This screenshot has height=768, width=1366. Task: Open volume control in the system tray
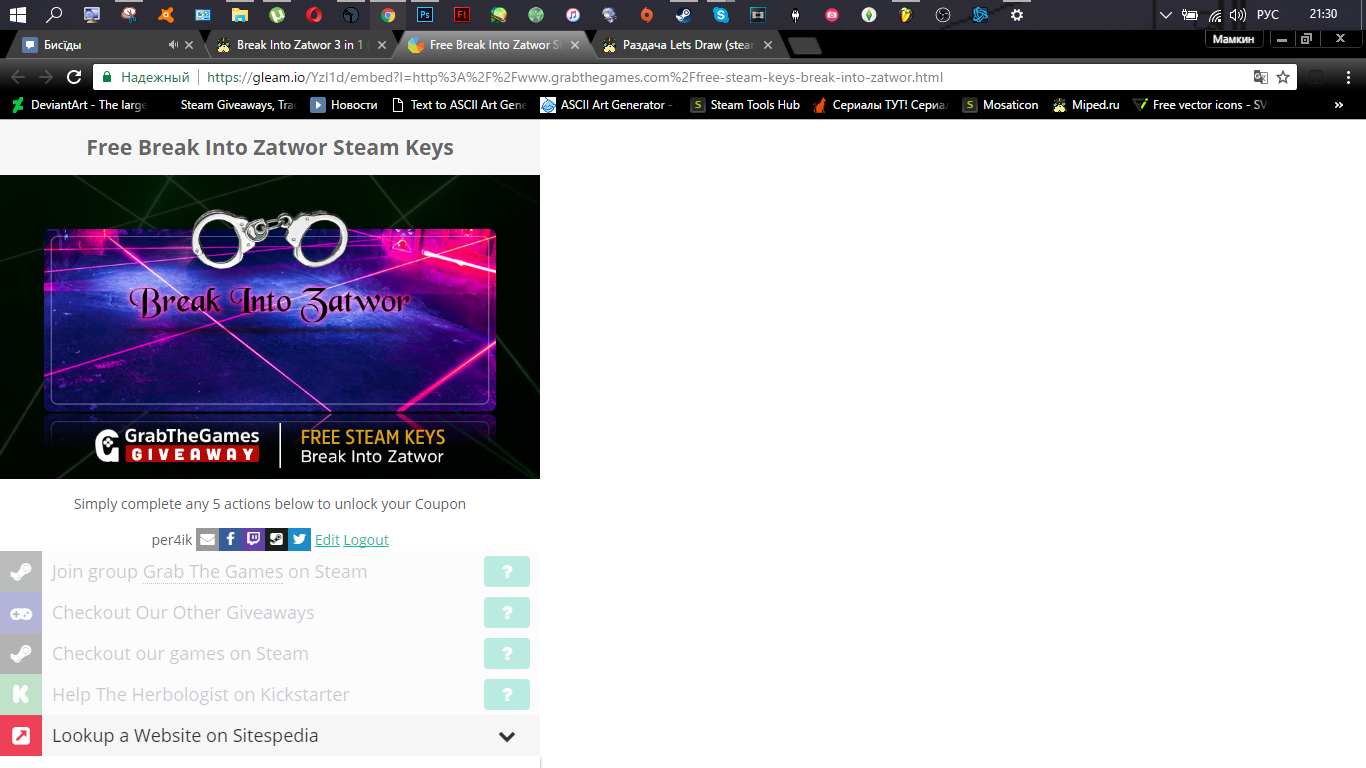(x=1238, y=15)
